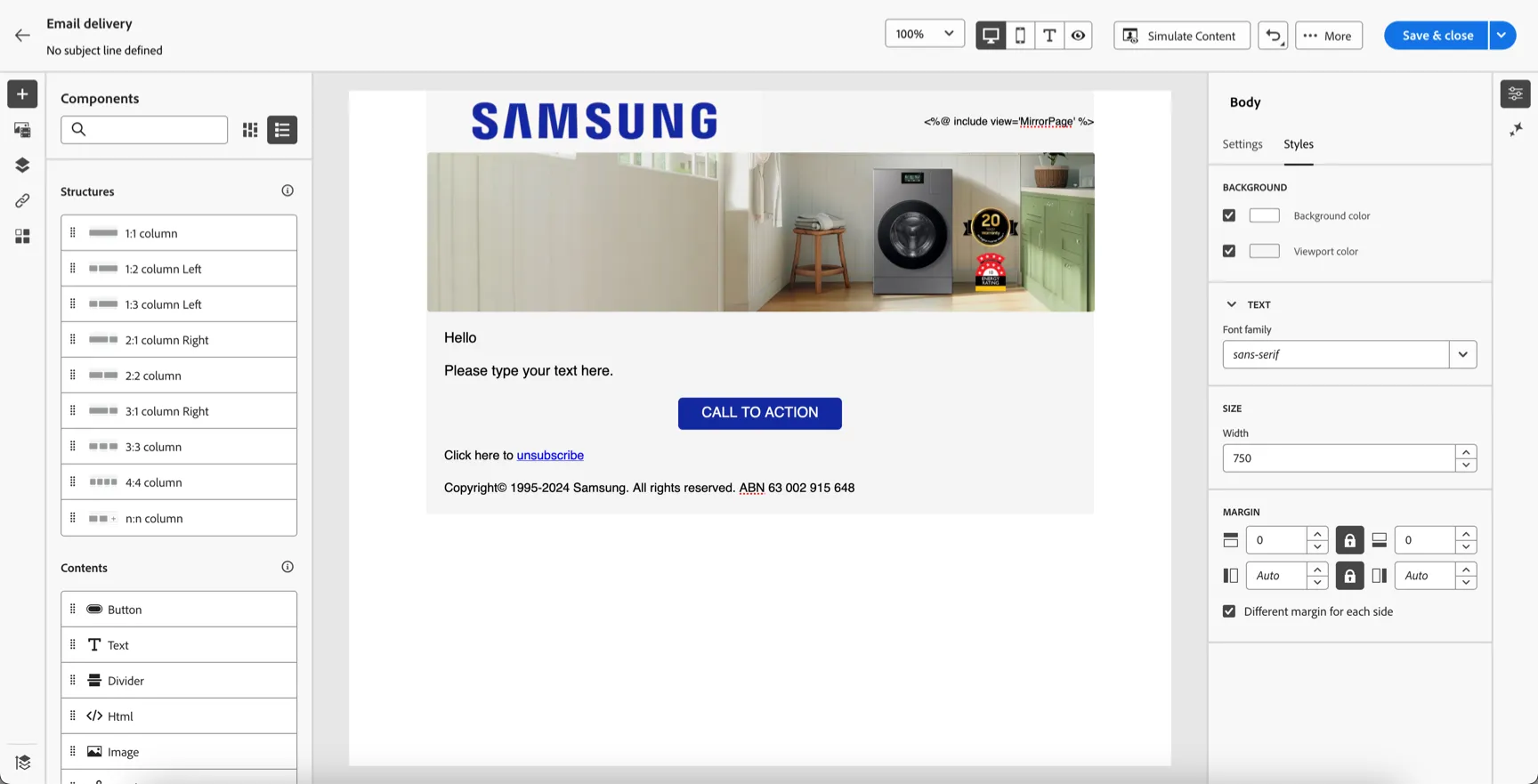The image size is (1538, 784).
Task: Select the 4:4 column structure
Action: coord(179,482)
